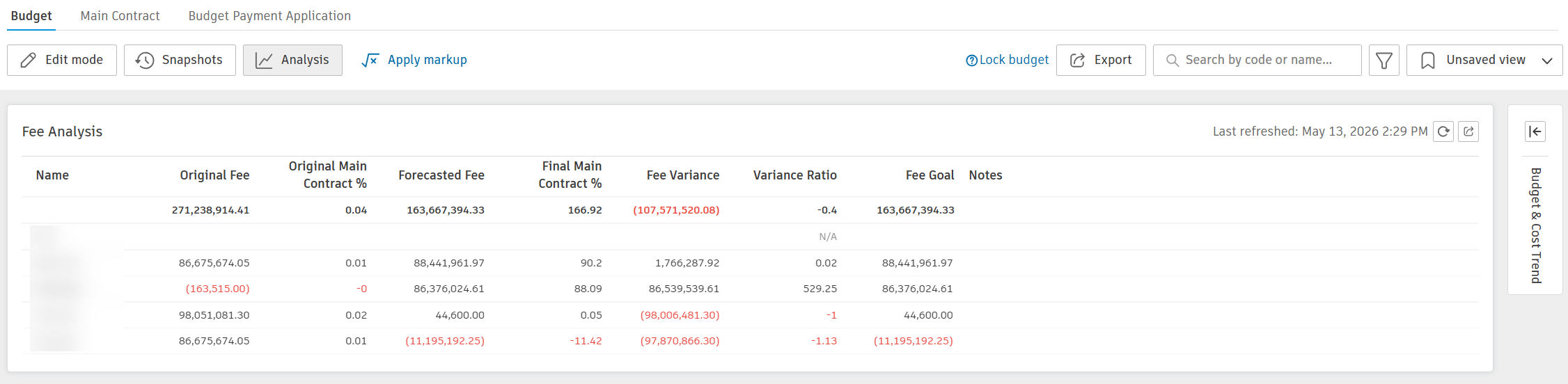
Task: Collapse the side panel arrow icon
Action: 1535,131
